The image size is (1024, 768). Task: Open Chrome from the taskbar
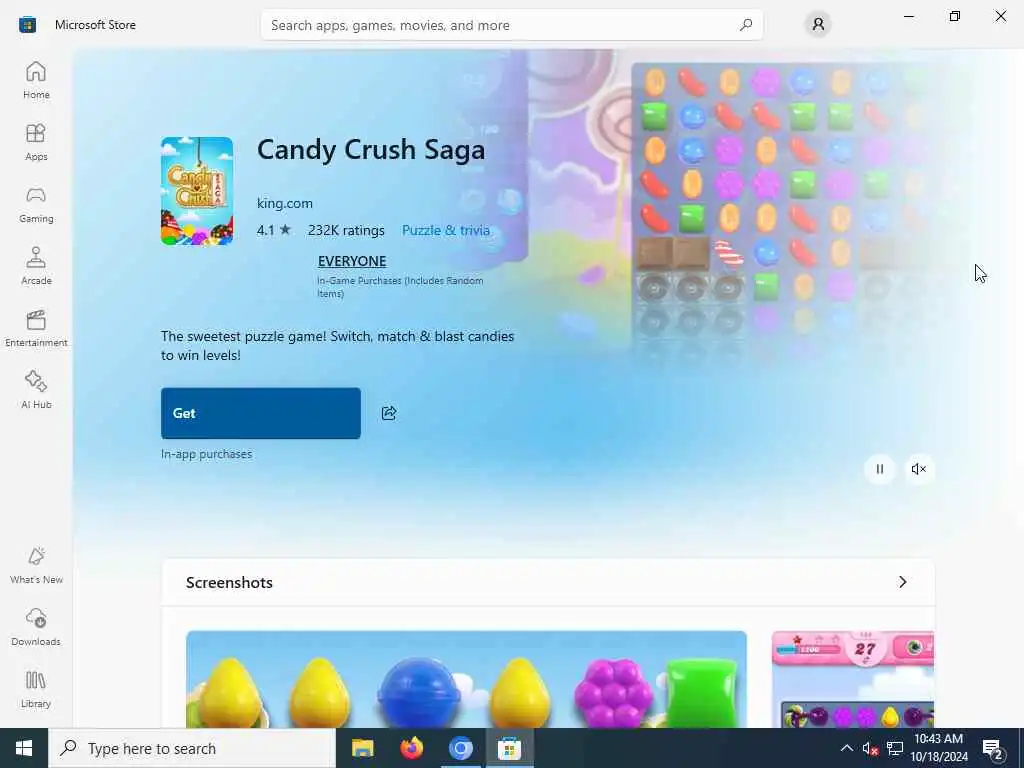tap(460, 748)
